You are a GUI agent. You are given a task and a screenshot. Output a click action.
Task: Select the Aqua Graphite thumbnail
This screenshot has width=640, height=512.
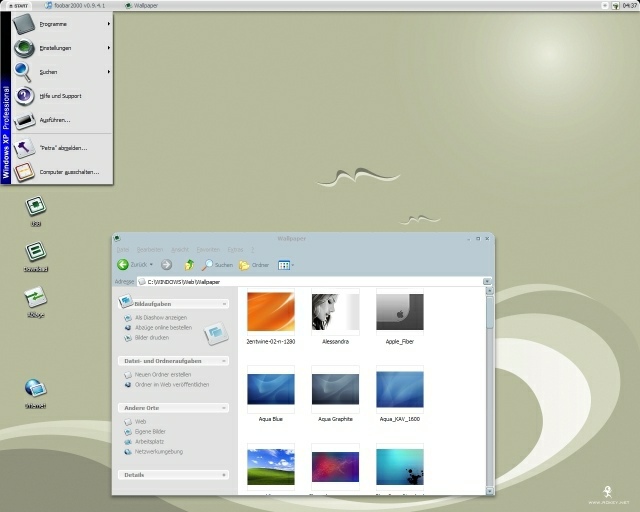[335, 390]
